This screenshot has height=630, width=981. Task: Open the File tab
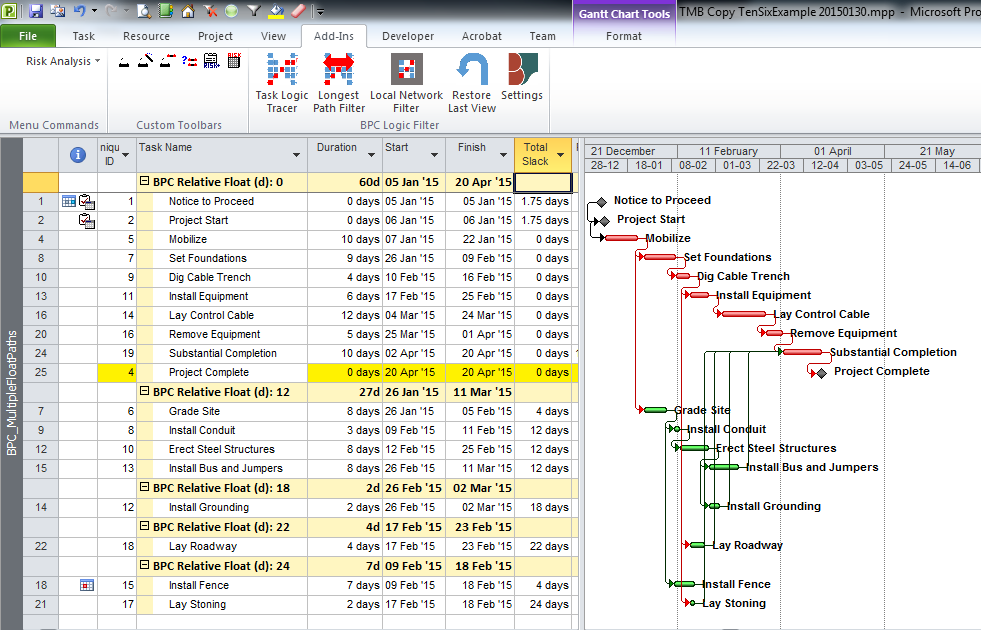28,36
